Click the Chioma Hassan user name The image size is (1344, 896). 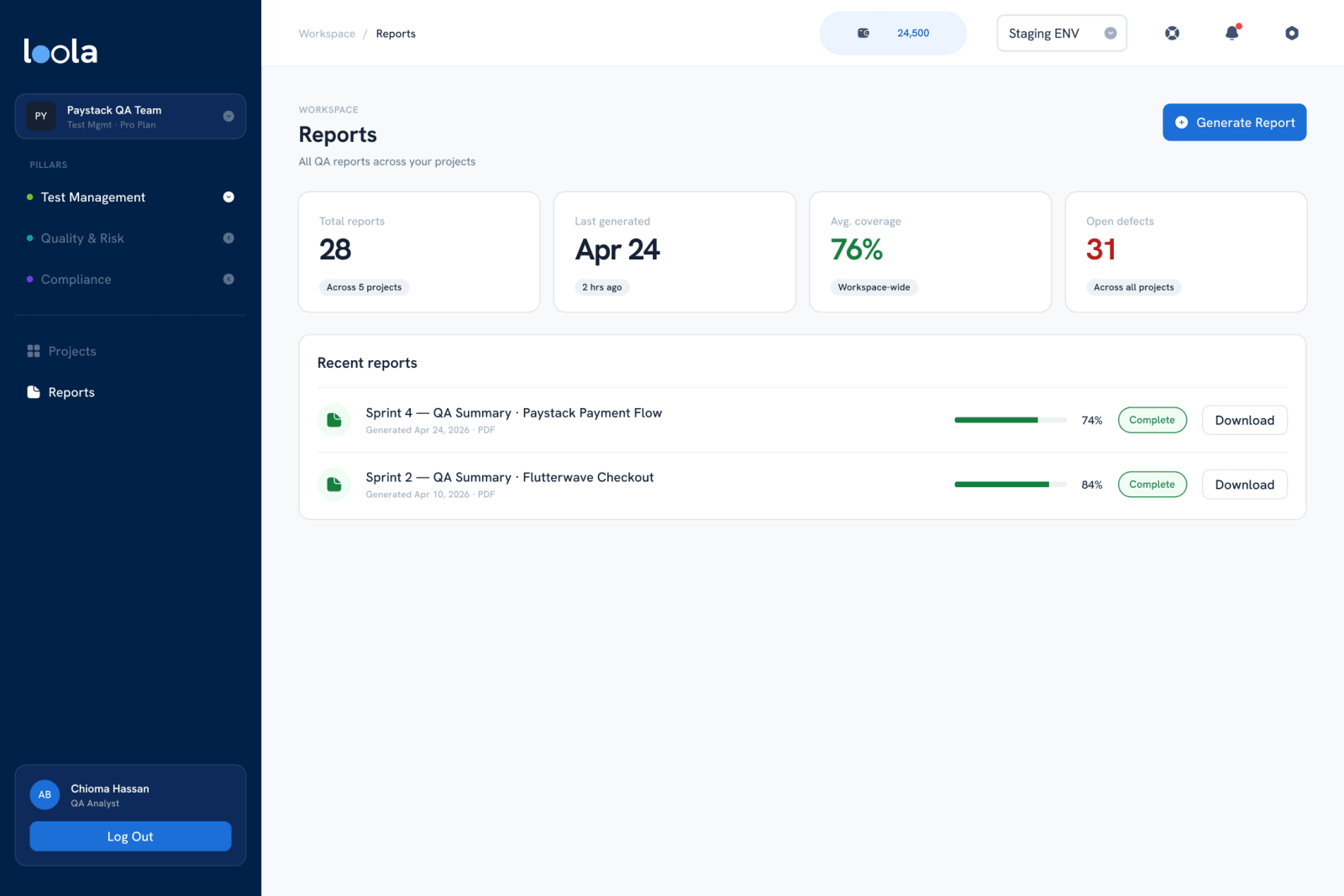point(110,789)
